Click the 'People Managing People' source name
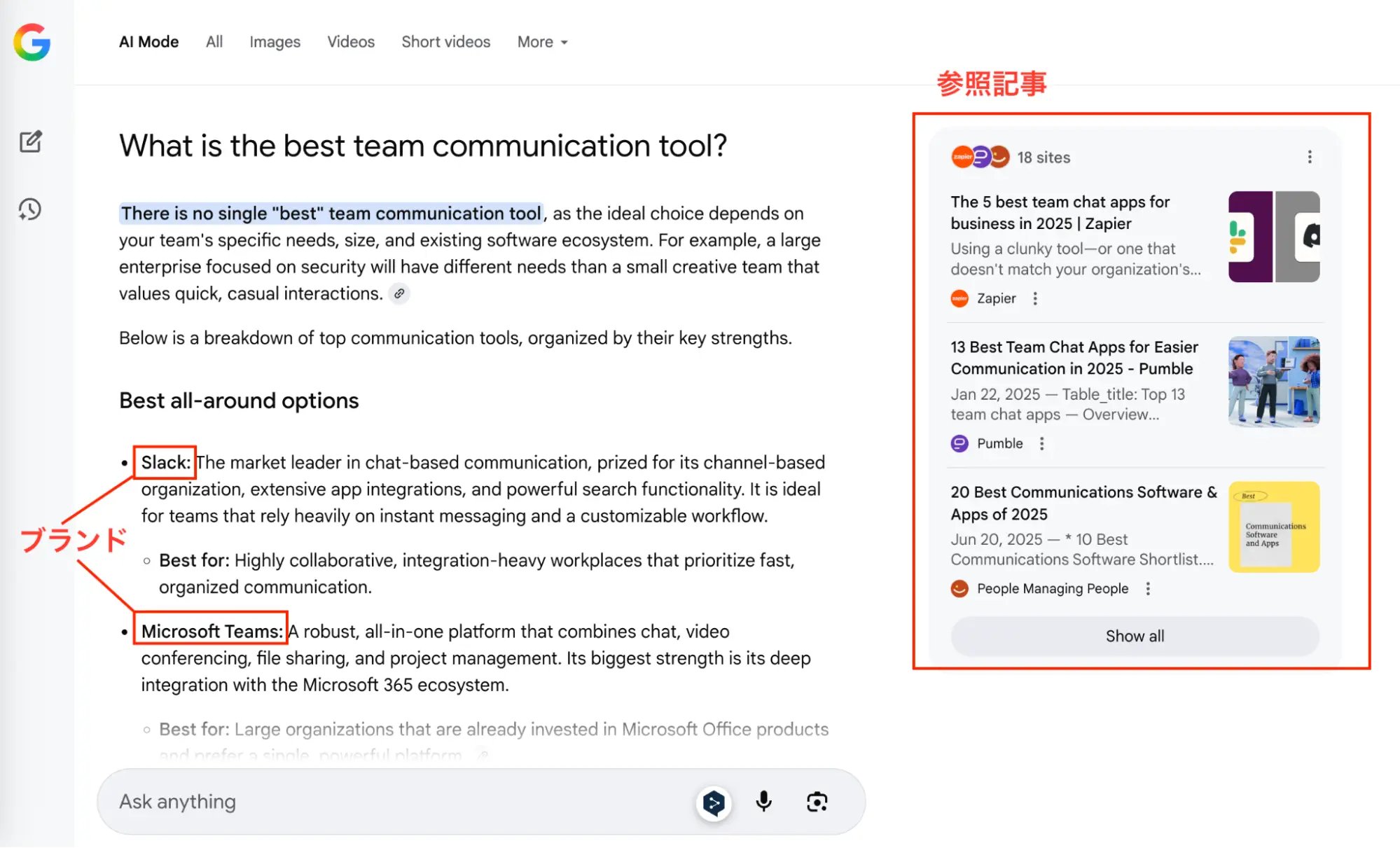 pyautogui.click(x=1053, y=589)
